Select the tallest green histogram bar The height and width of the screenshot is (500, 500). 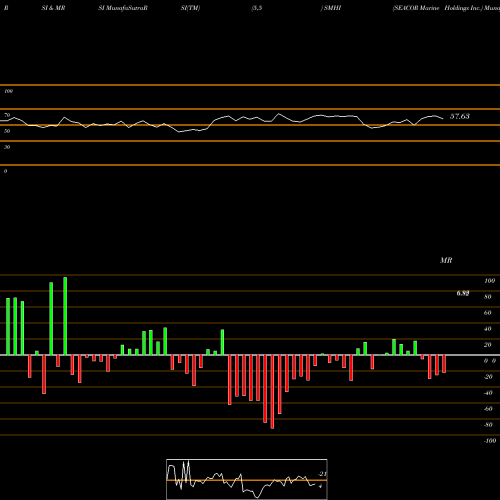click(65, 316)
